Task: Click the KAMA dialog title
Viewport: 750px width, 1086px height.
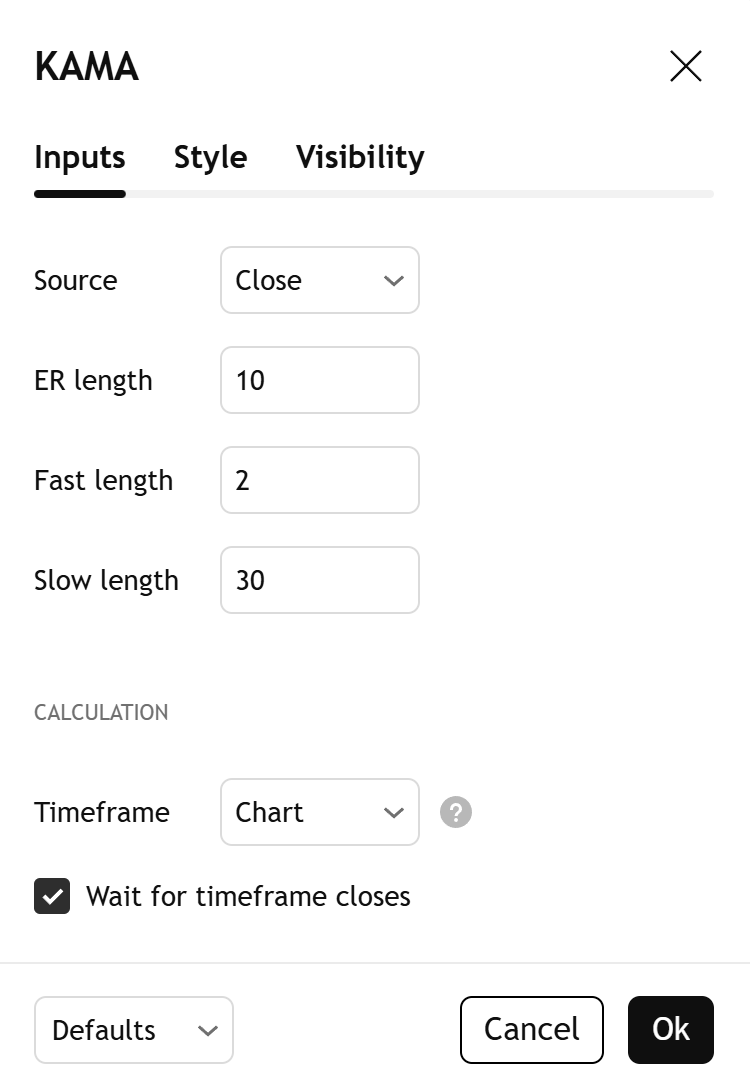Action: [86, 68]
